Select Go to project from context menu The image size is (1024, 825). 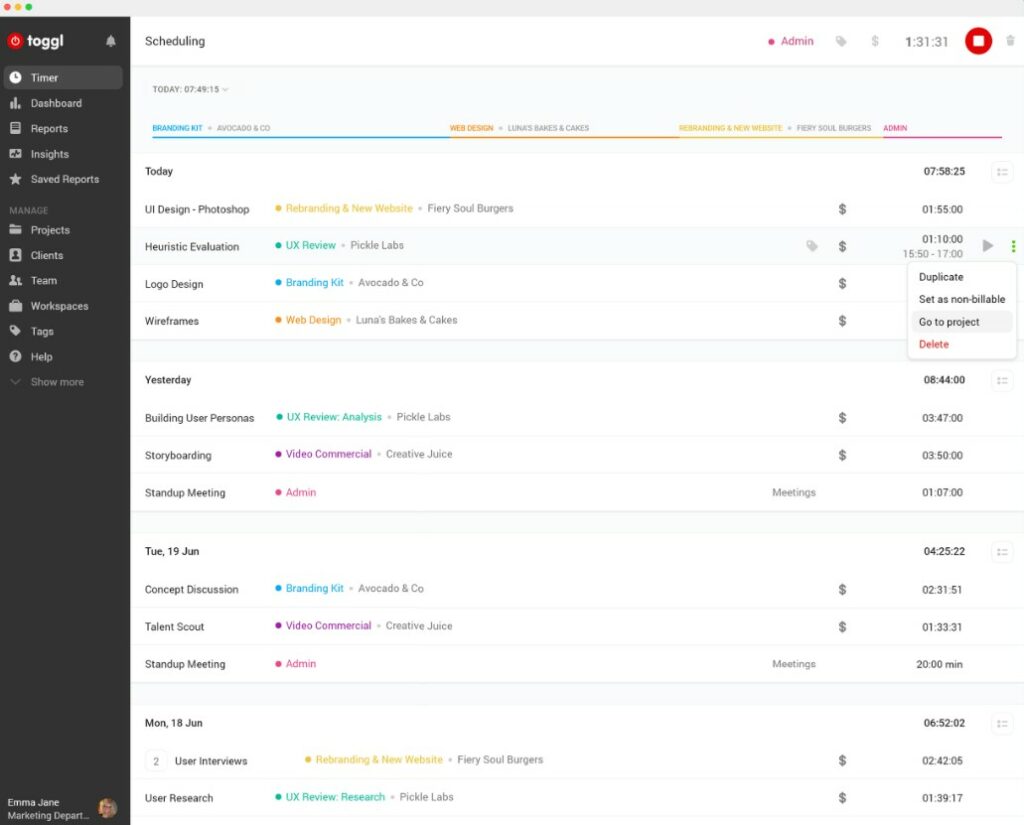(947, 321)
